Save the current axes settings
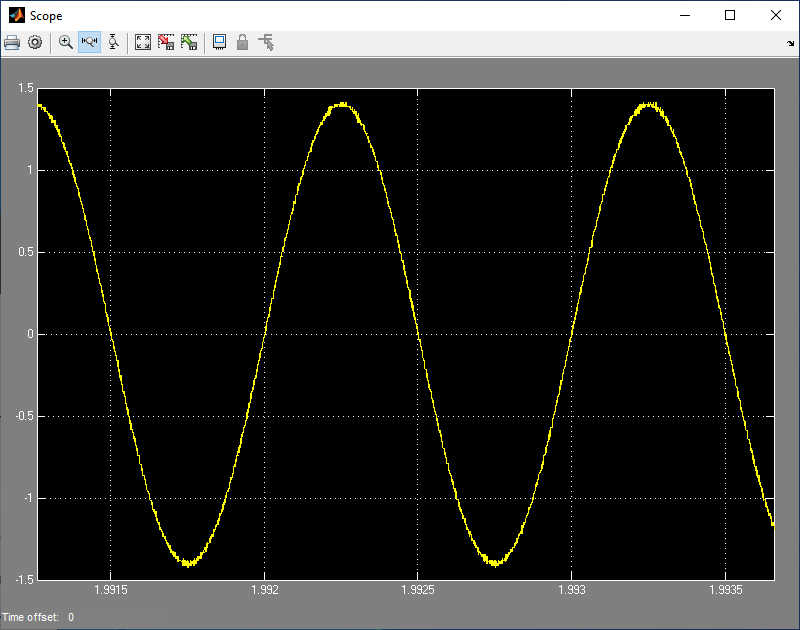 point(166,43)
